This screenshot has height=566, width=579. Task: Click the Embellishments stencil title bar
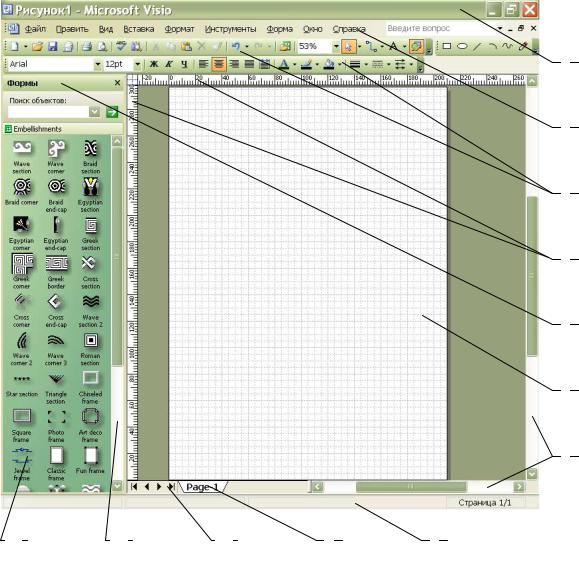pyautogui.click(x=63, y=129)
